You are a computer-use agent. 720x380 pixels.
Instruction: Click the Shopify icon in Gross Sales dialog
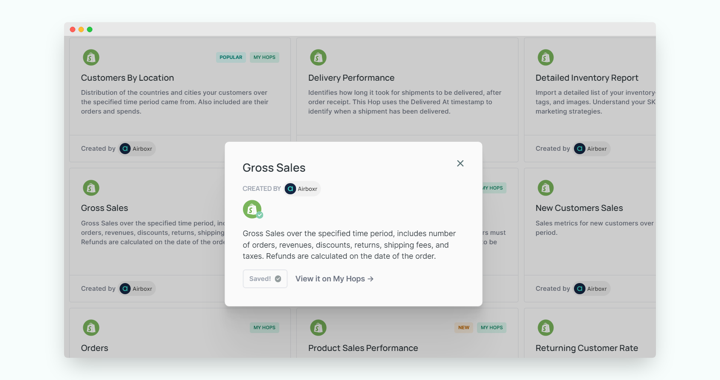(252, 209)
